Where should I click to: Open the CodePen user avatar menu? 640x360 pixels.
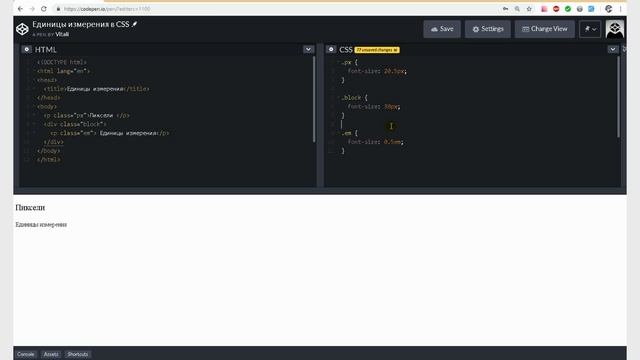(x=615, y=29)
